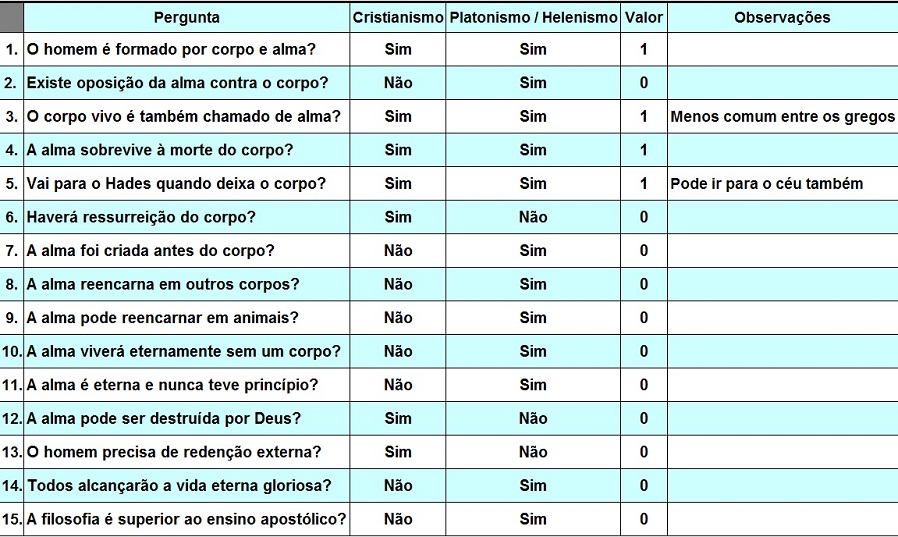
Task: Click row number 6 cell
Action: click(x=11, y=218)
